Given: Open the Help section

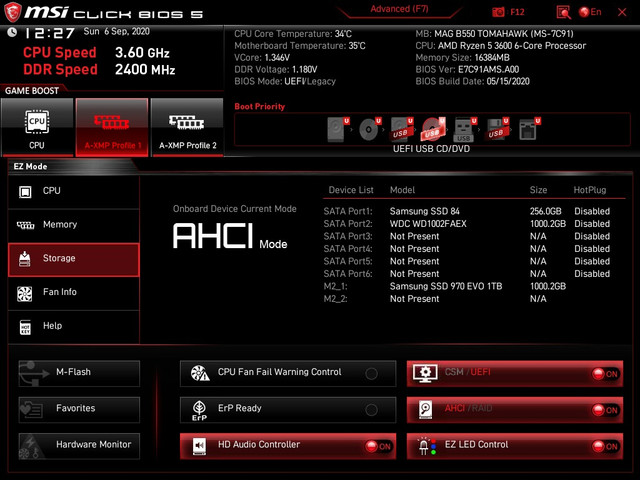Looking at the screenshot, I should coord(73,327).
